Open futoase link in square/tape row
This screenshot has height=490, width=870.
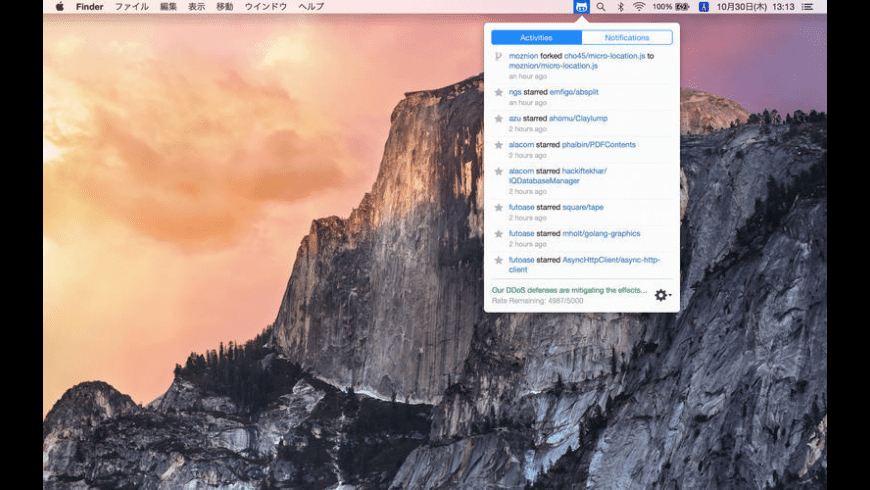click(522, 208)
